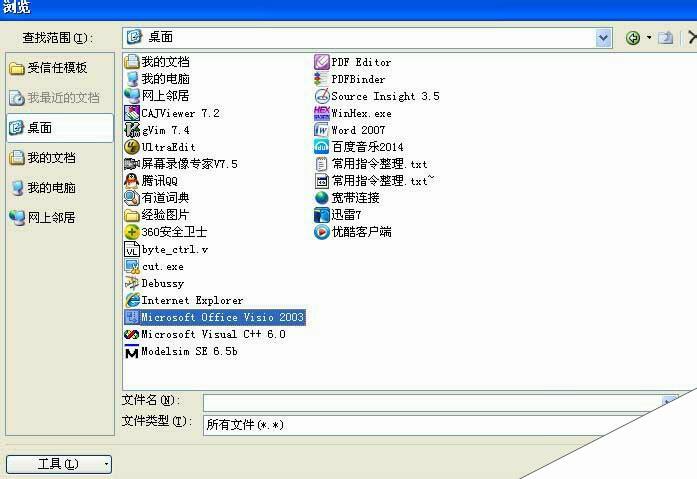The height and width of the screenshot is (479, 697).
Task: Open the 我的文档 icon in file list
Action: click(x=132, y=62)
